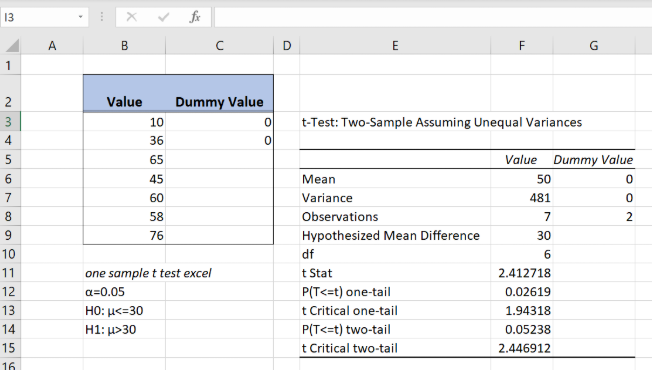The width and height of the screenshot is (652, 370).
Task: Select Hypothesized Mean Difference value 30
Action: [x=522, y=235]
